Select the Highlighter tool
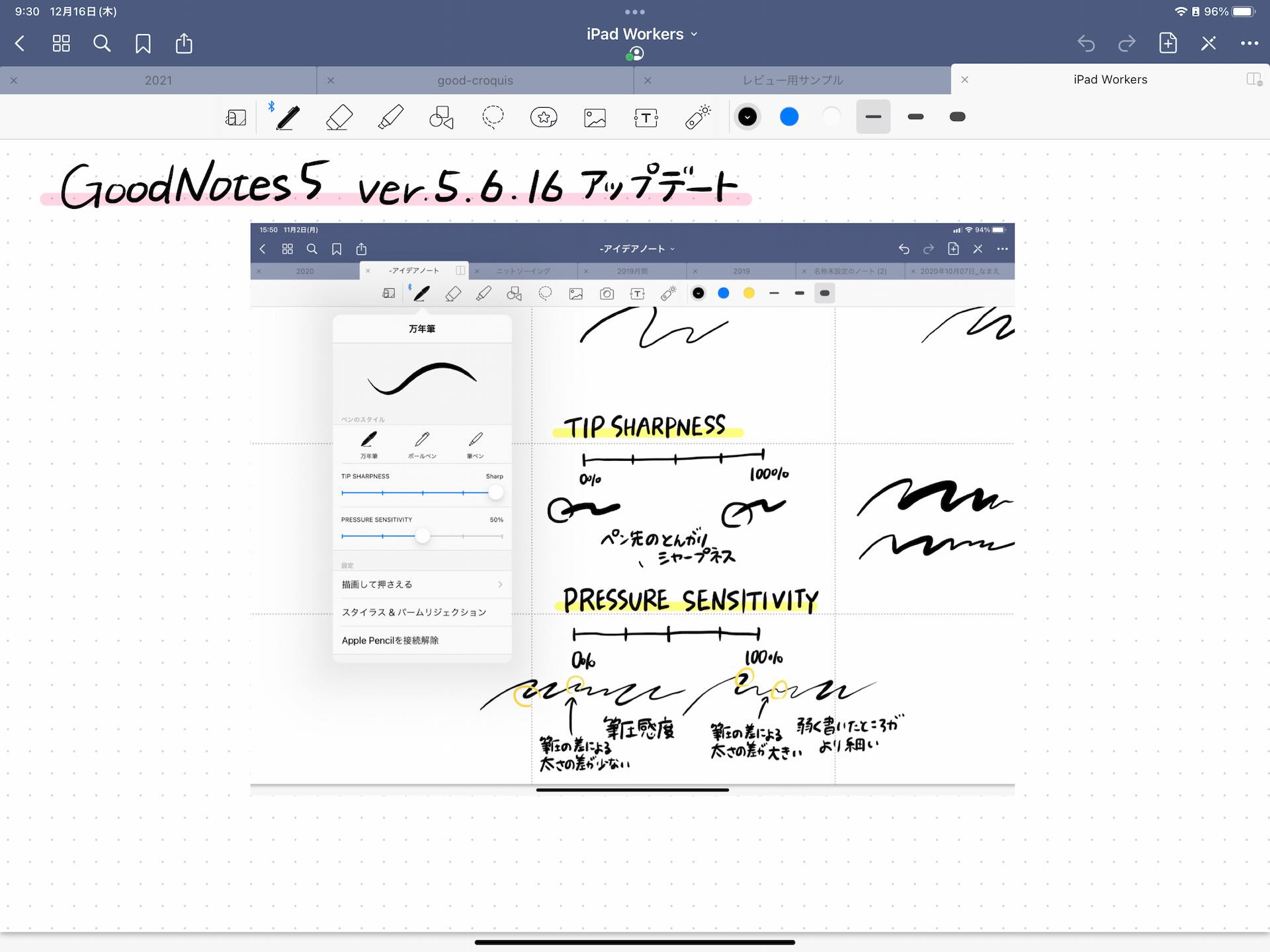1270x952 pixels. pos(390,117)
